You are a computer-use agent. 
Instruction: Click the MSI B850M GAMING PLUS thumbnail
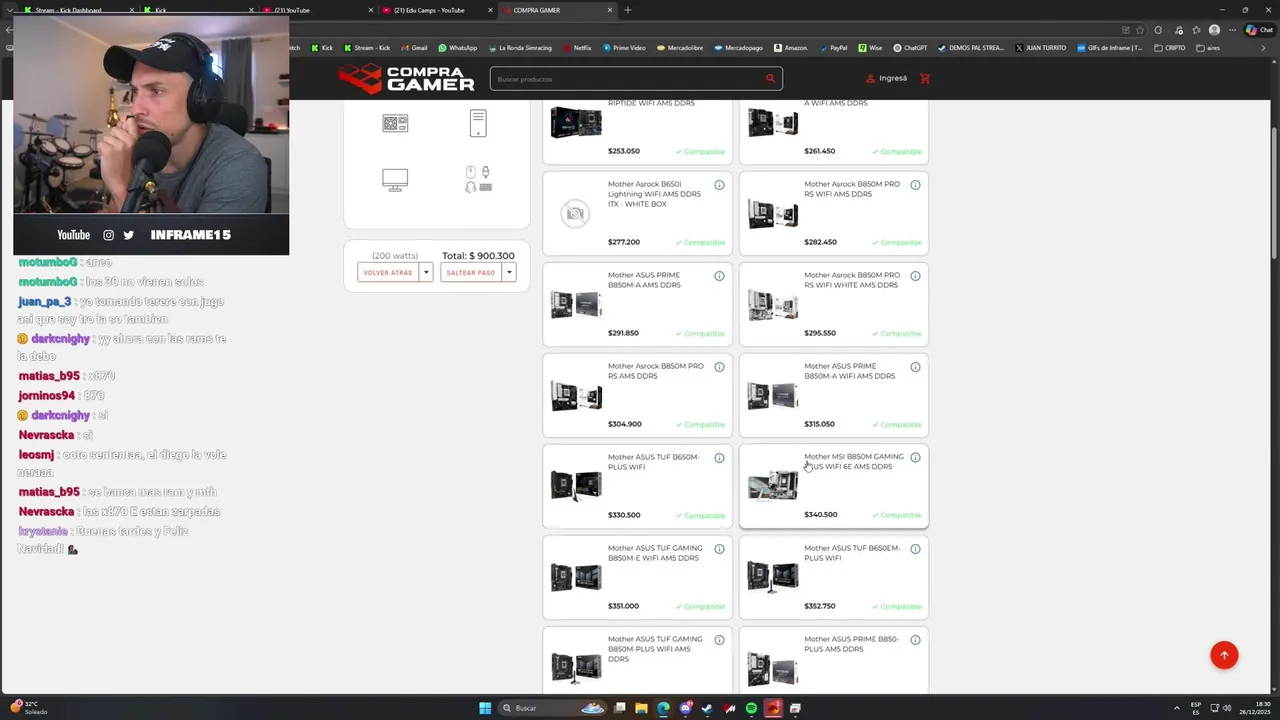click(x=773, y=486)
